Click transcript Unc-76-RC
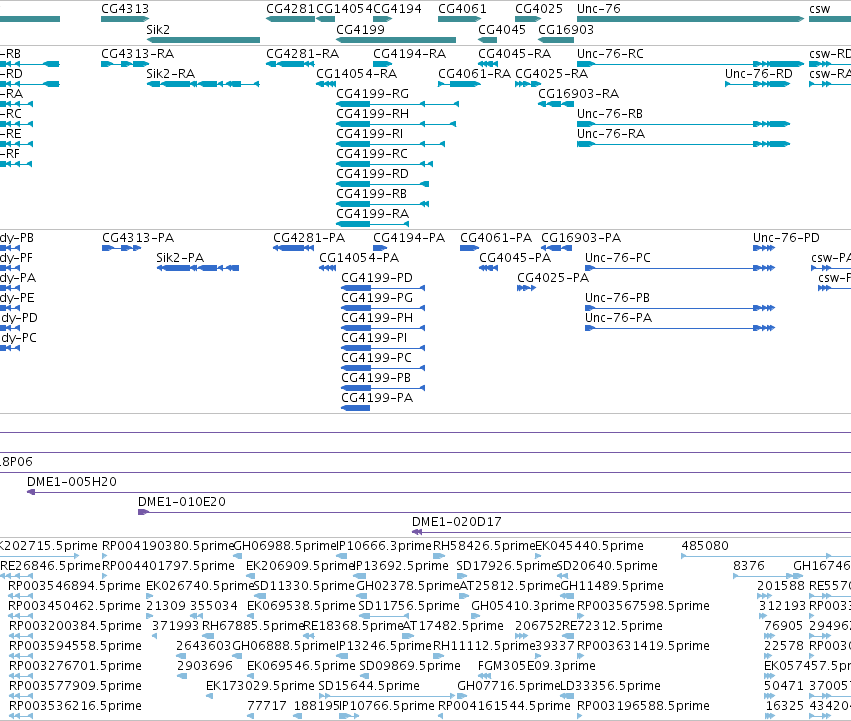This screenshot has height=721, width=851. pos(610,54)
